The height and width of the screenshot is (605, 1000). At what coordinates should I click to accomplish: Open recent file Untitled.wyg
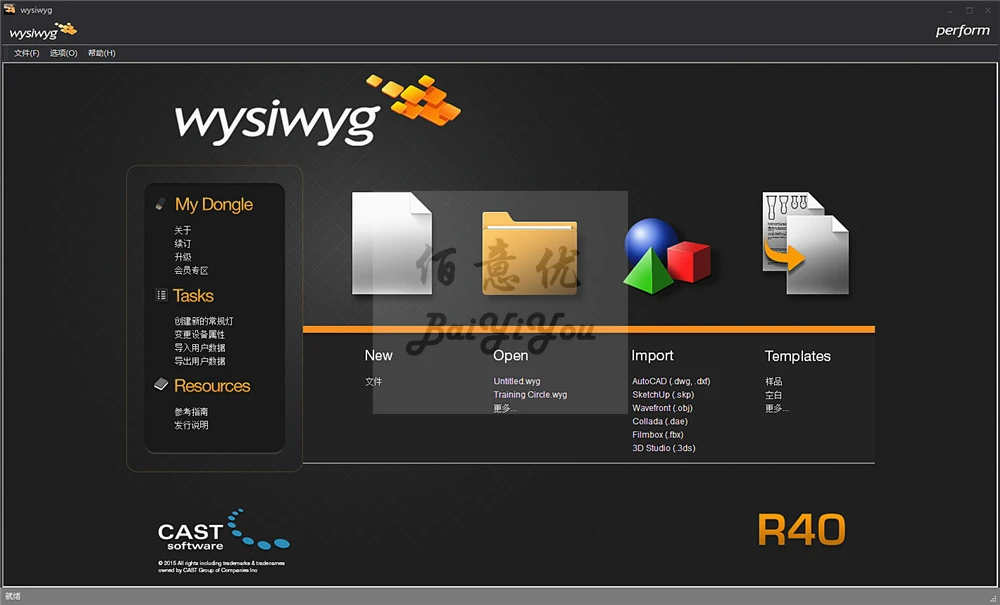(517, 381)
